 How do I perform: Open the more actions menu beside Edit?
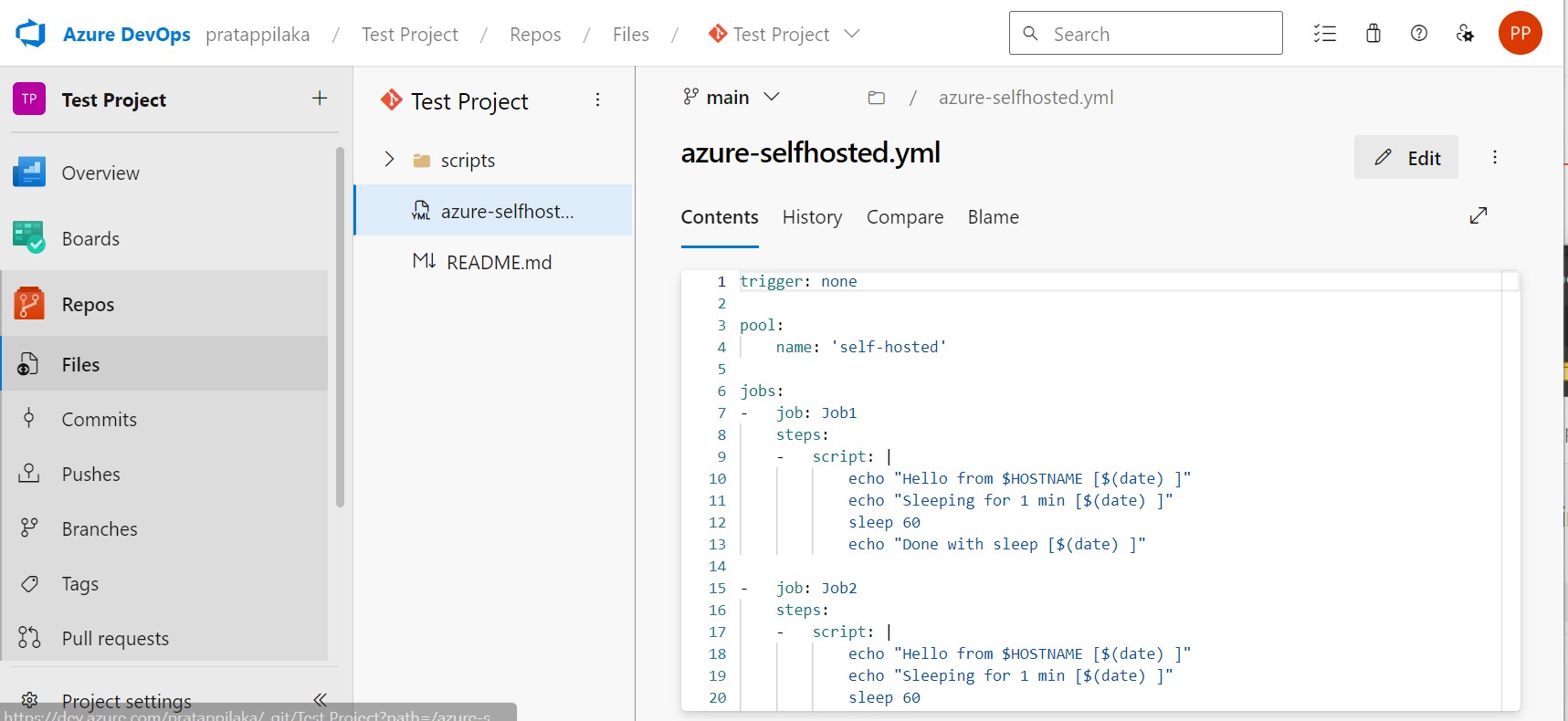tap(1495, 157)
